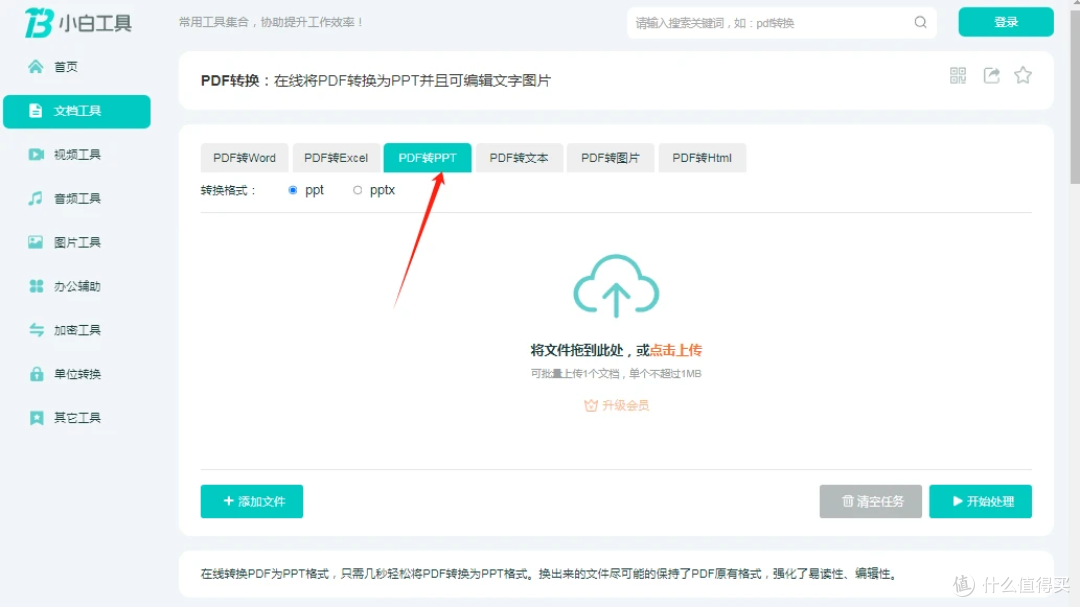Click the 小白工具 logo
1080x607 pixels.
click(78, 23)
